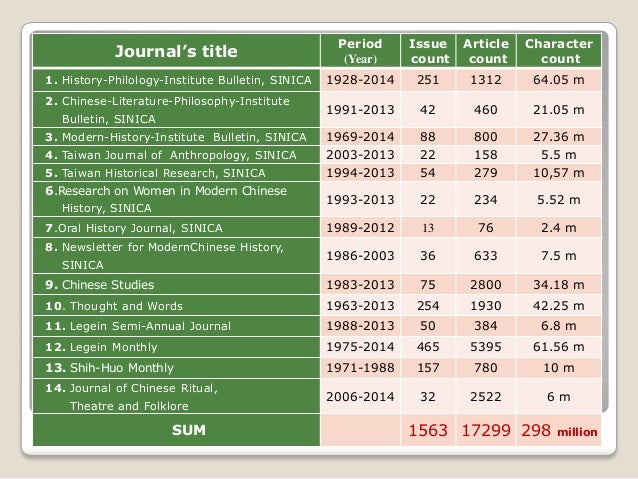Viewport: 638px width, 479px height.
Task: Select row "Taiwan Historical Research, SINICA"
Action: [317, 173]
